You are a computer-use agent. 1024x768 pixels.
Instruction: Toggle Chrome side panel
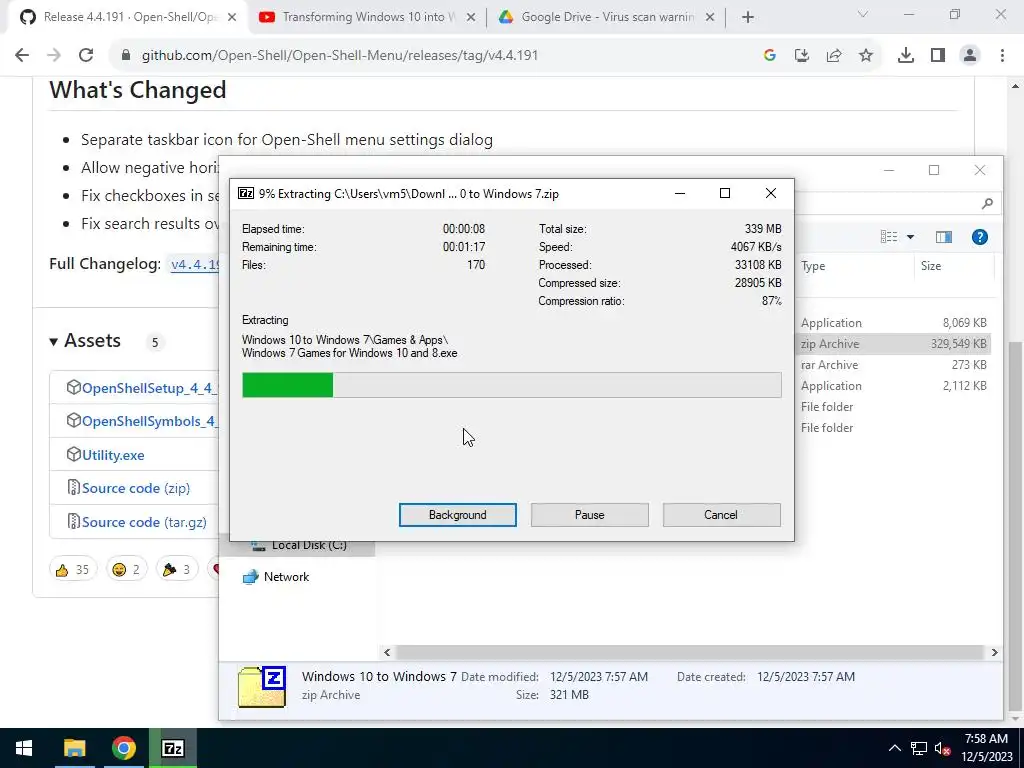[938, 56]
